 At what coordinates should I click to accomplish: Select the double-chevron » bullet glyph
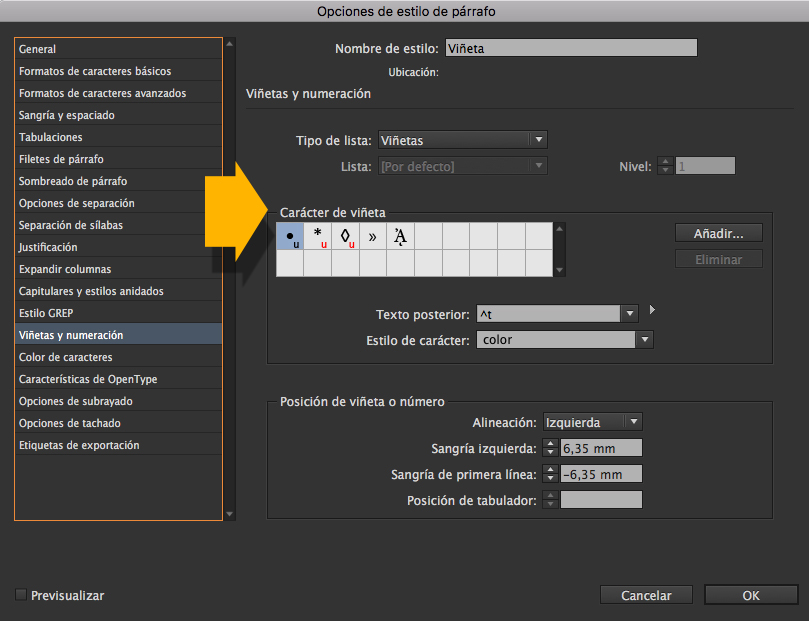pos(373,236)
